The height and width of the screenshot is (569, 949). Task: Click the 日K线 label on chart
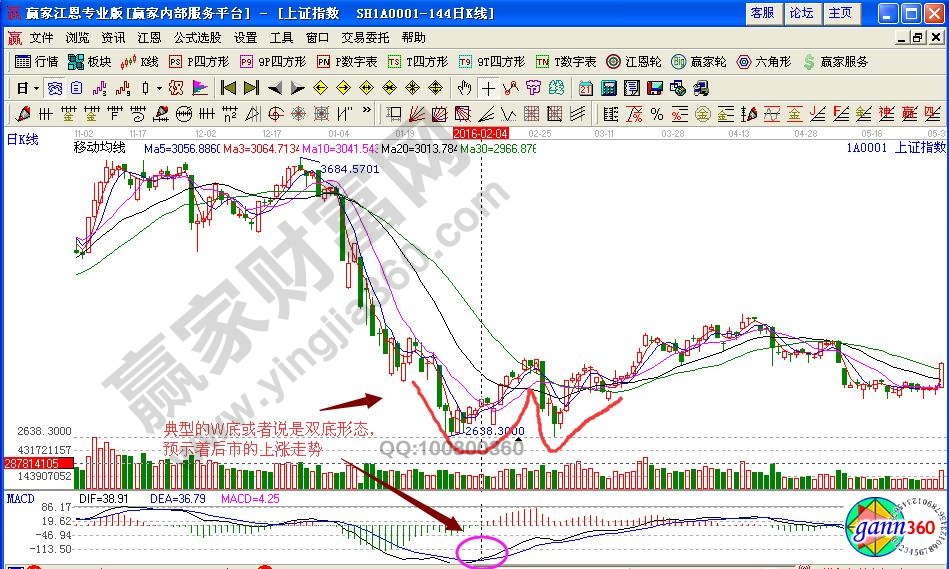tap(23, 139)
